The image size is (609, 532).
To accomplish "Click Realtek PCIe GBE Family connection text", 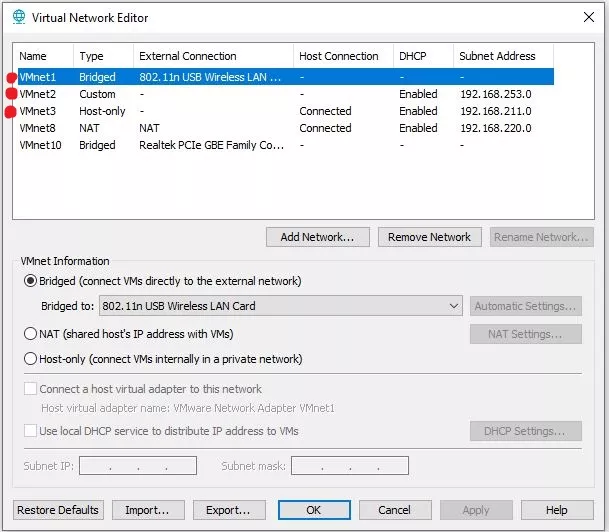I will click(212, 145).
